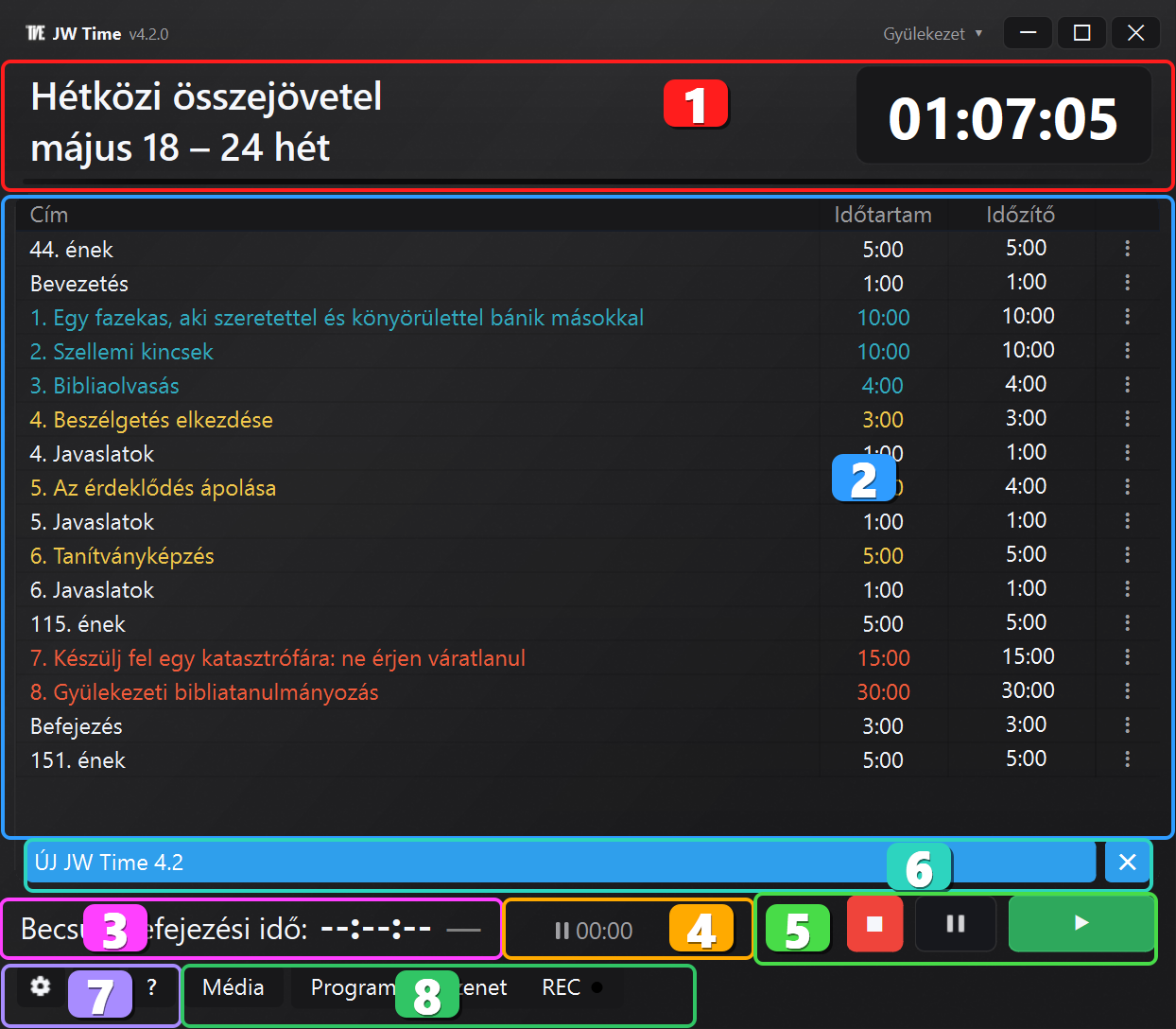Click the 30:00 duration of item 8

pos(884,692)
